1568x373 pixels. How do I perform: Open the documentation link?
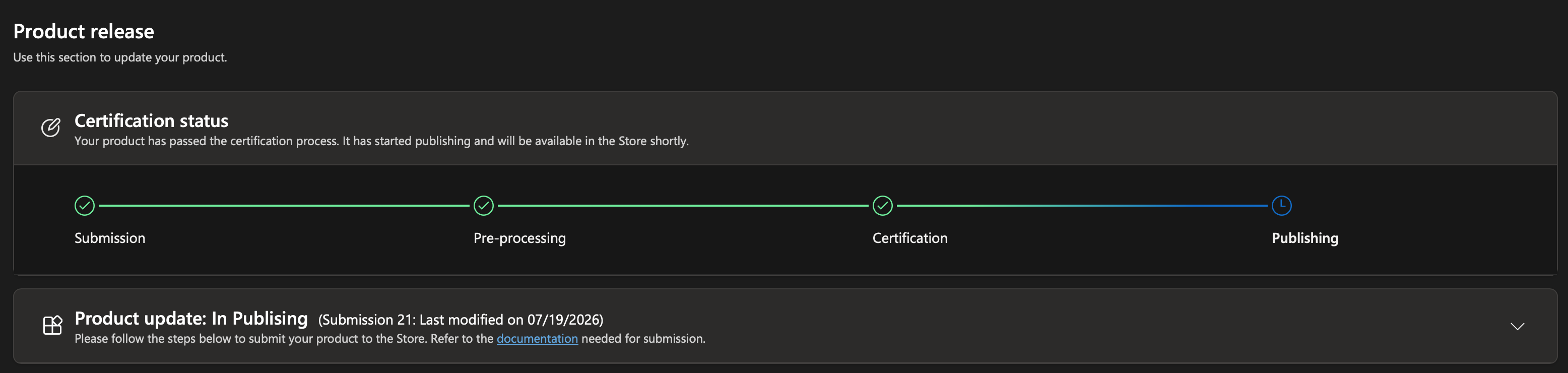537,338
